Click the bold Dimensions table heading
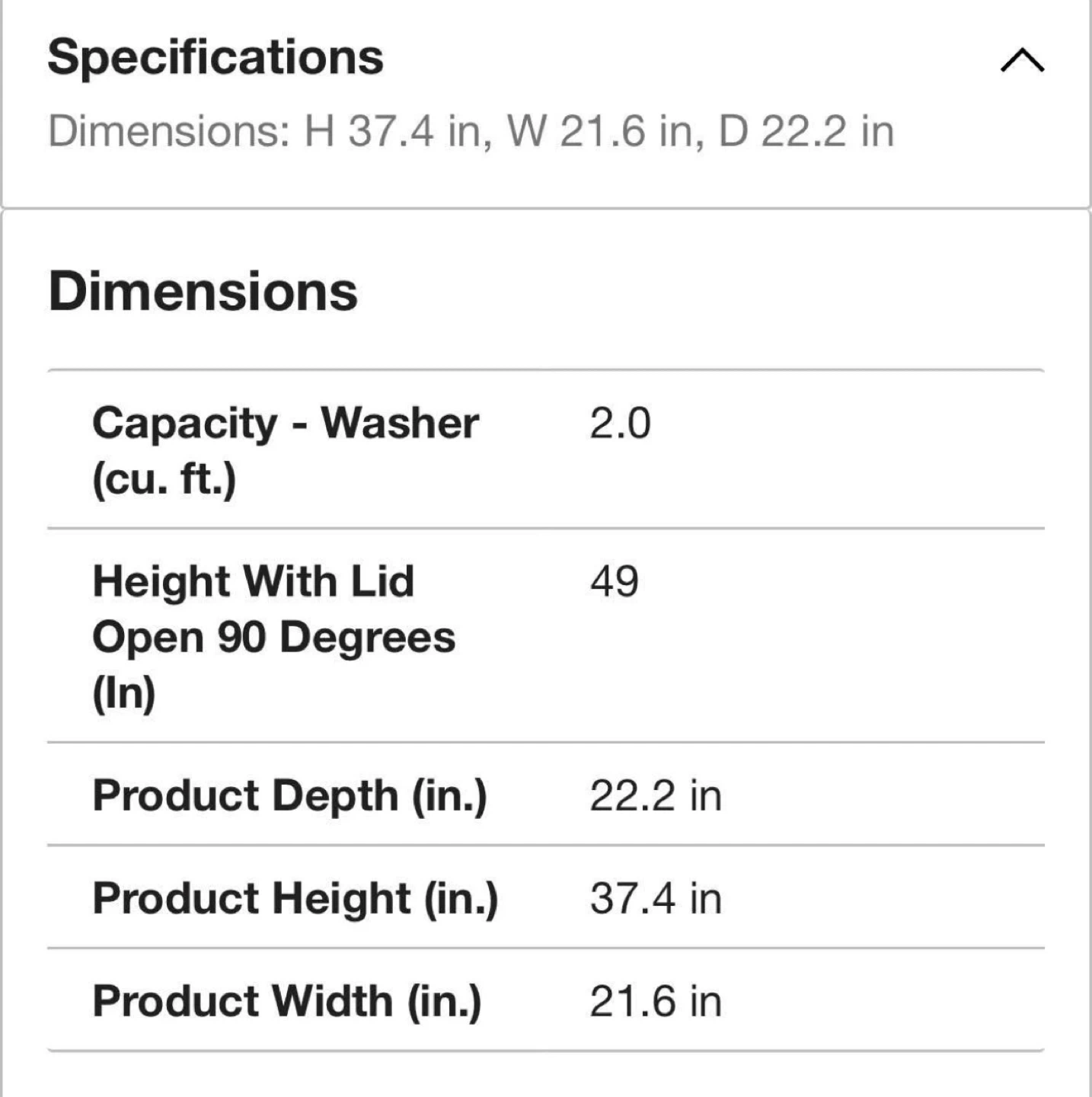Image resolution: width=1092 pixels, height=1097 pixels. pos(203,292)
